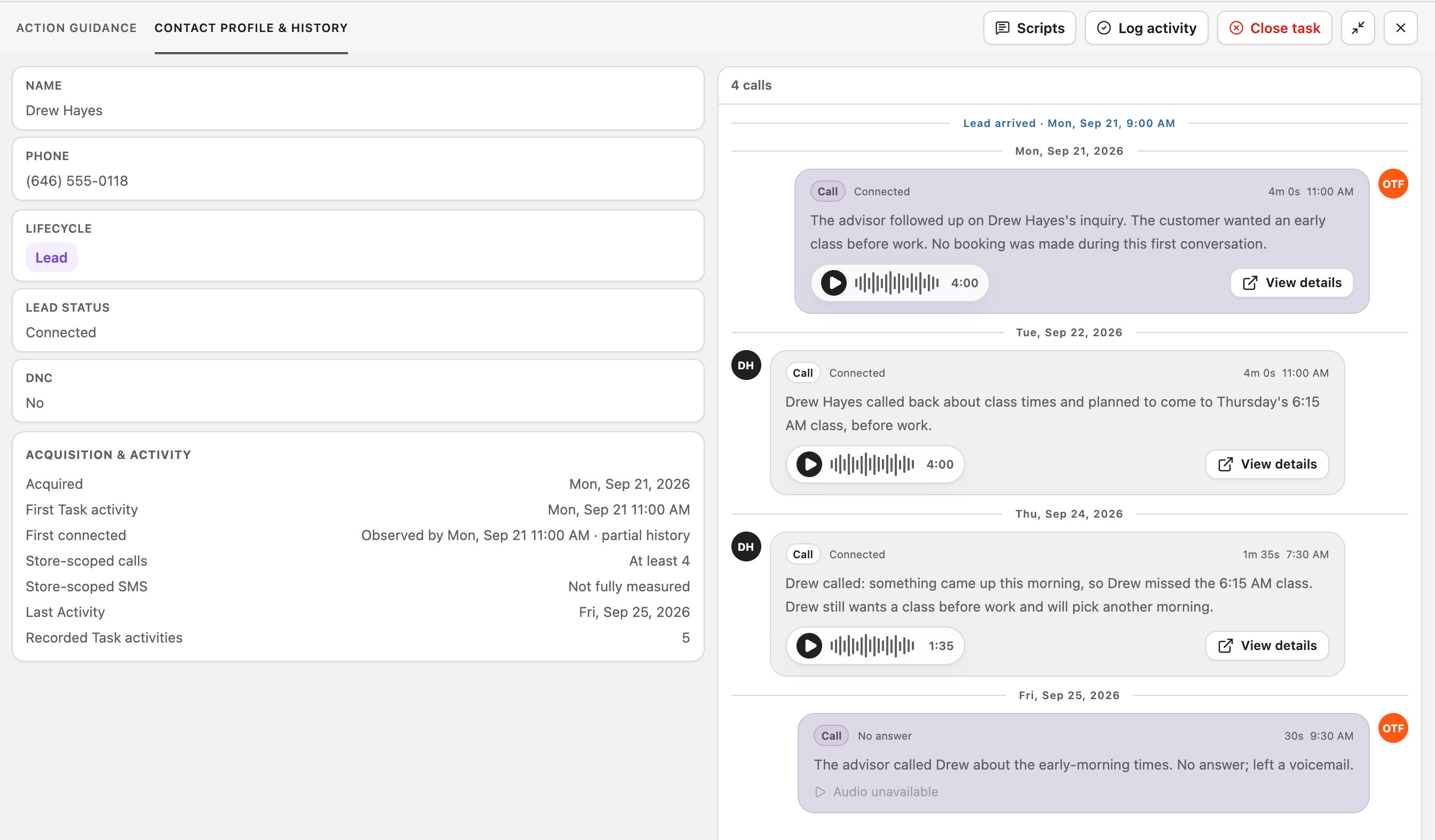Click the Close task button

click(x=1274, y=28)
